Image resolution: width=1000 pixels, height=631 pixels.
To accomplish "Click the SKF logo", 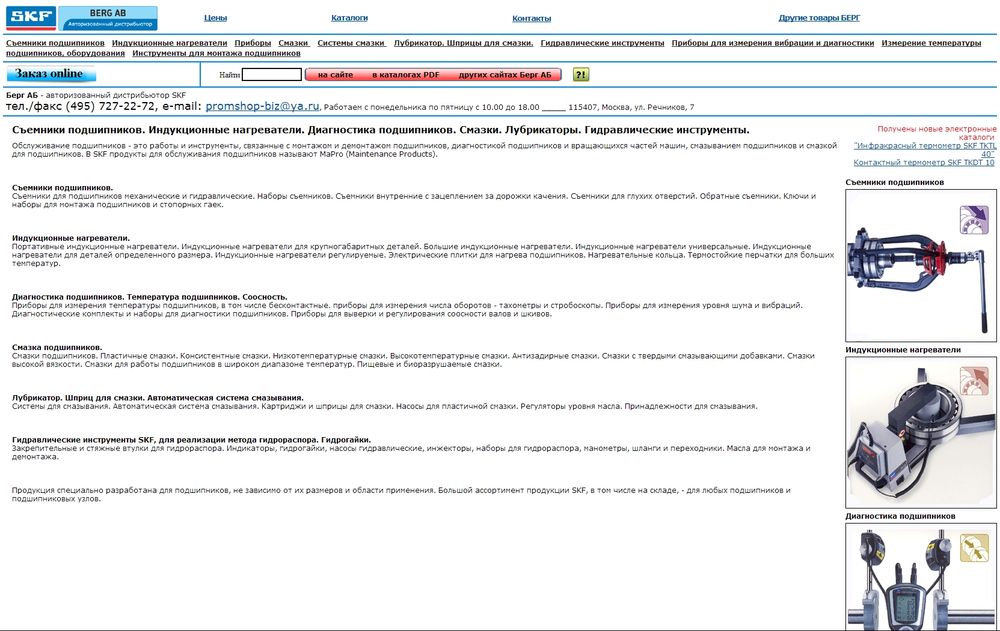I will (31, 18).
